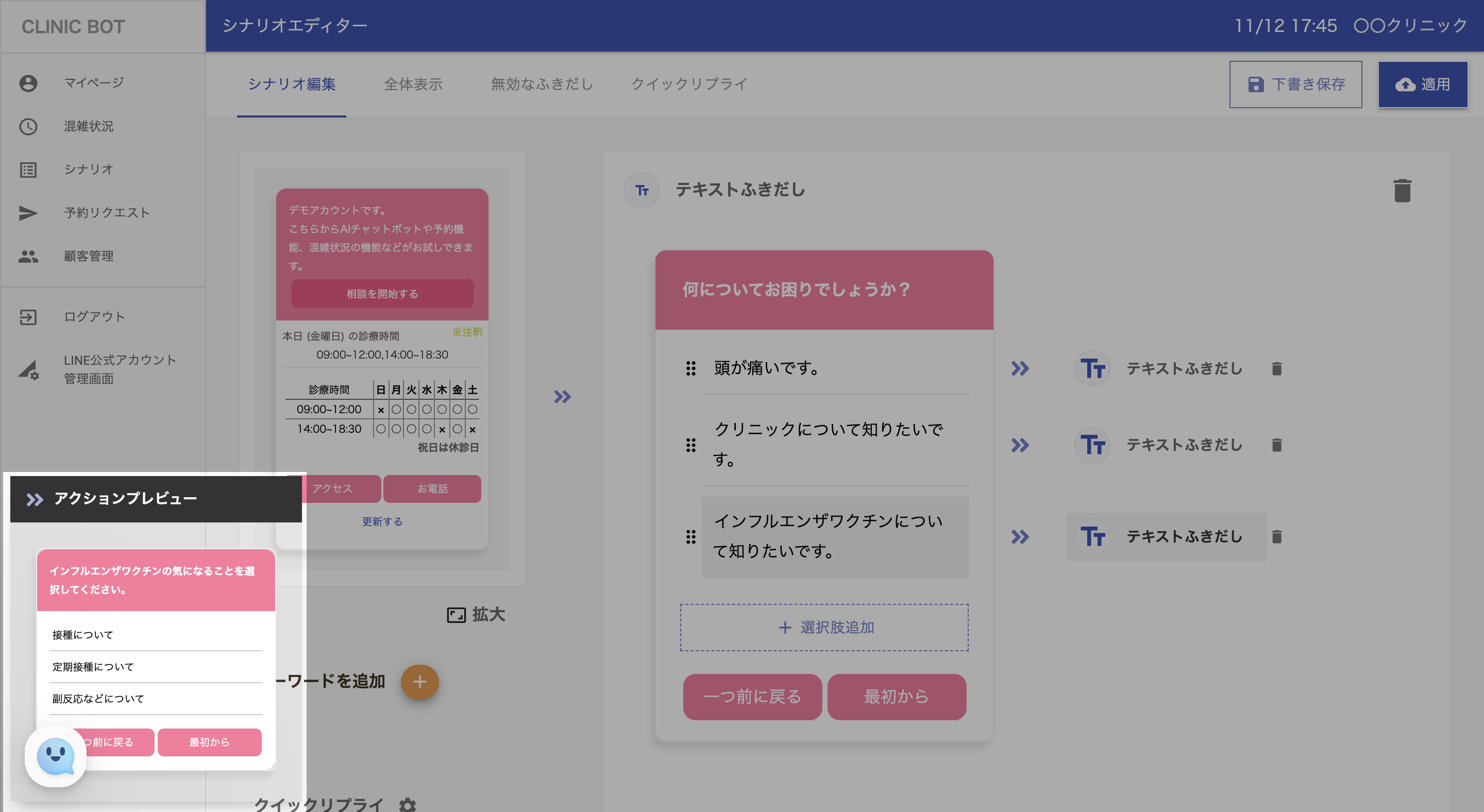Click the orange plus keyword add button
Screen dimensions: 1484x812
(419, 682)
